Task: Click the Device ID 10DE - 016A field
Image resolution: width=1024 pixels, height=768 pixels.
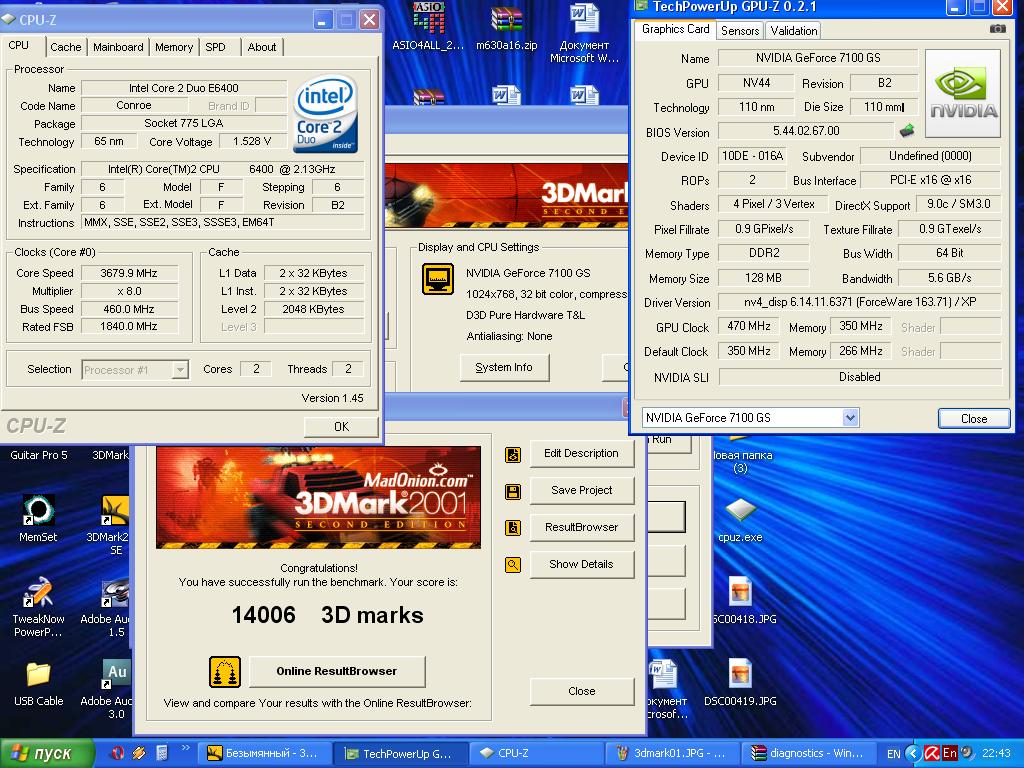Action: tap(752, 156)
